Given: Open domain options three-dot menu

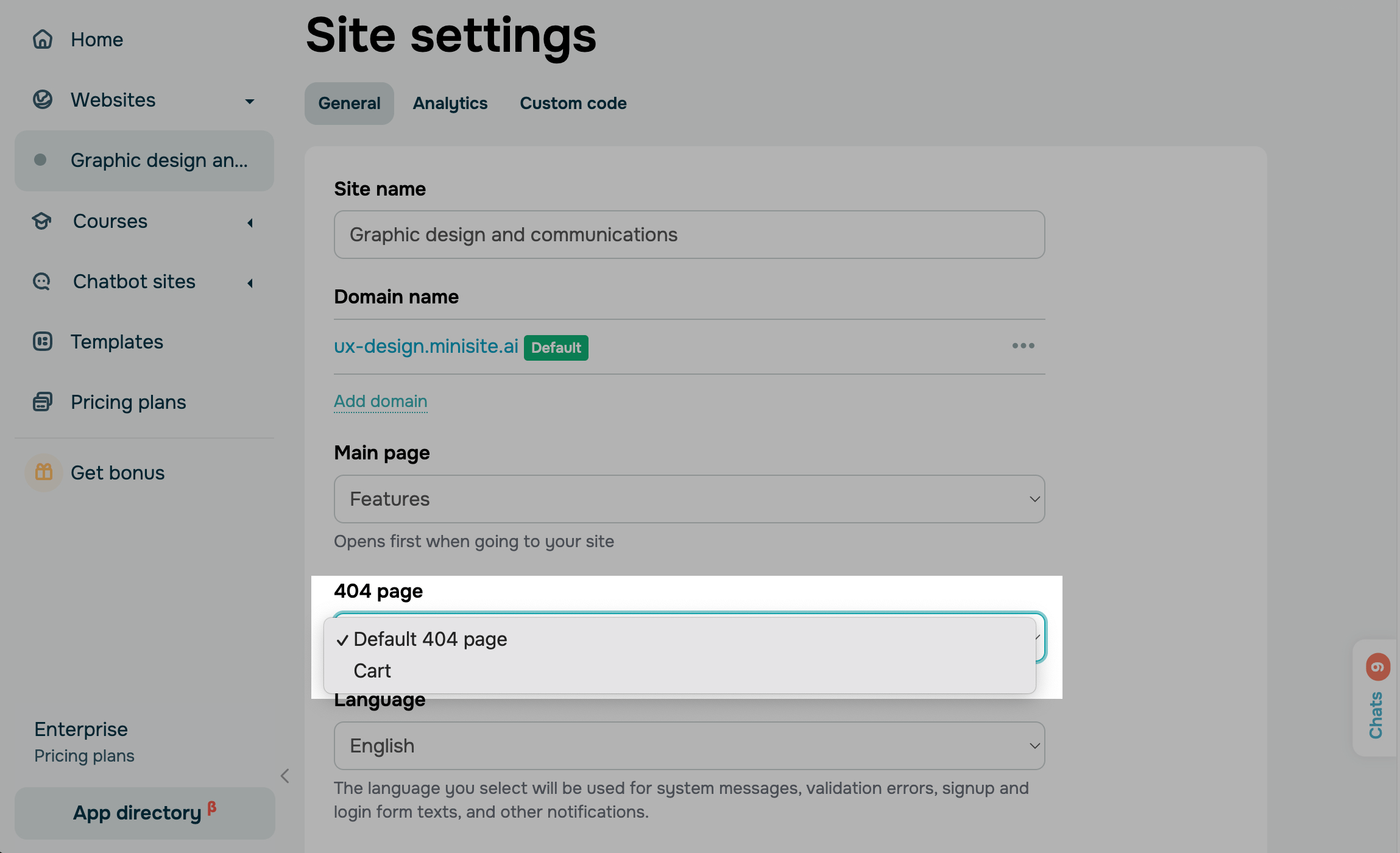Looking at the screenshot, I should click(x=1023, y=346).
